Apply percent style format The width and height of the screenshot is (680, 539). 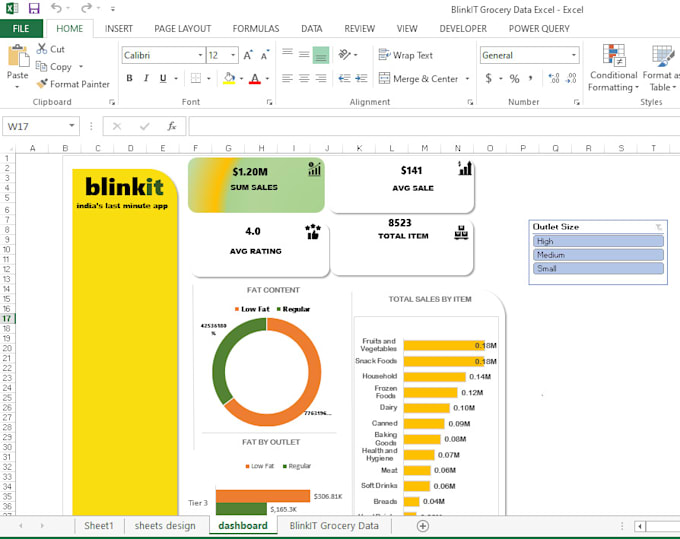(x=514, y=78)
